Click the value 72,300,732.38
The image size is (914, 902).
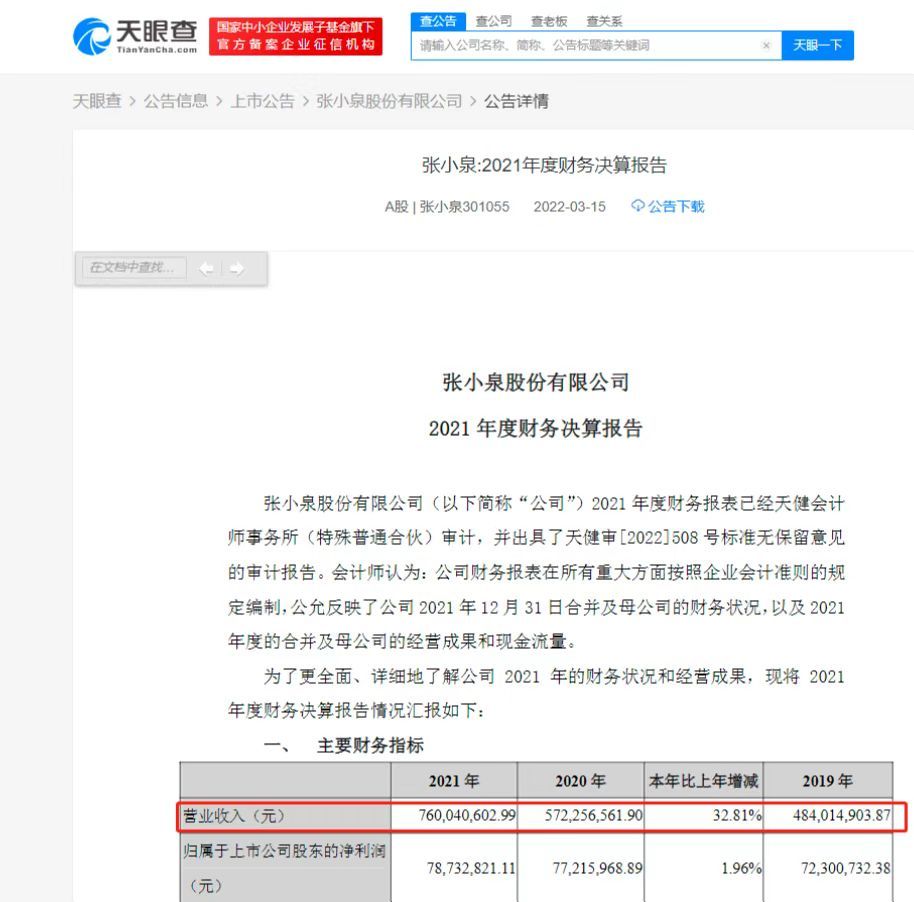846,868
